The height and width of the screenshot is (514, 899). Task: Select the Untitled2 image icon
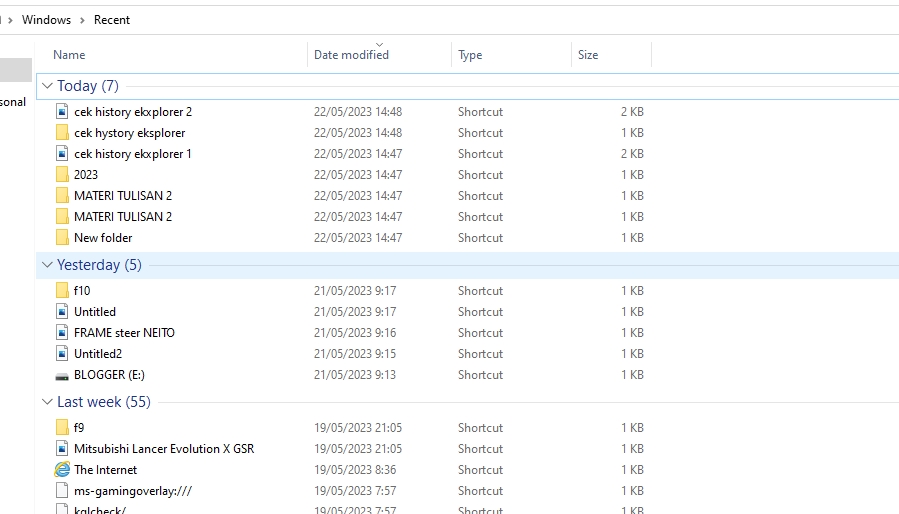point(62,354)
